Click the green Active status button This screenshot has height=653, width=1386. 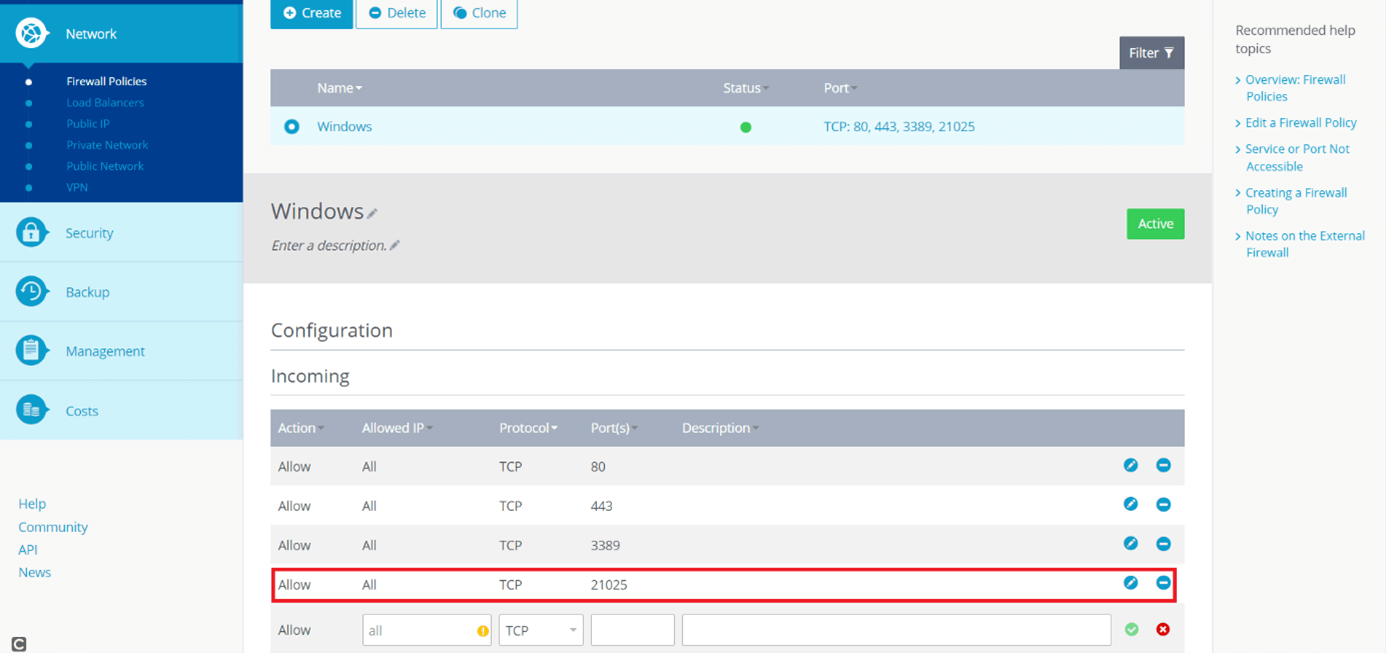[1155, 224]
